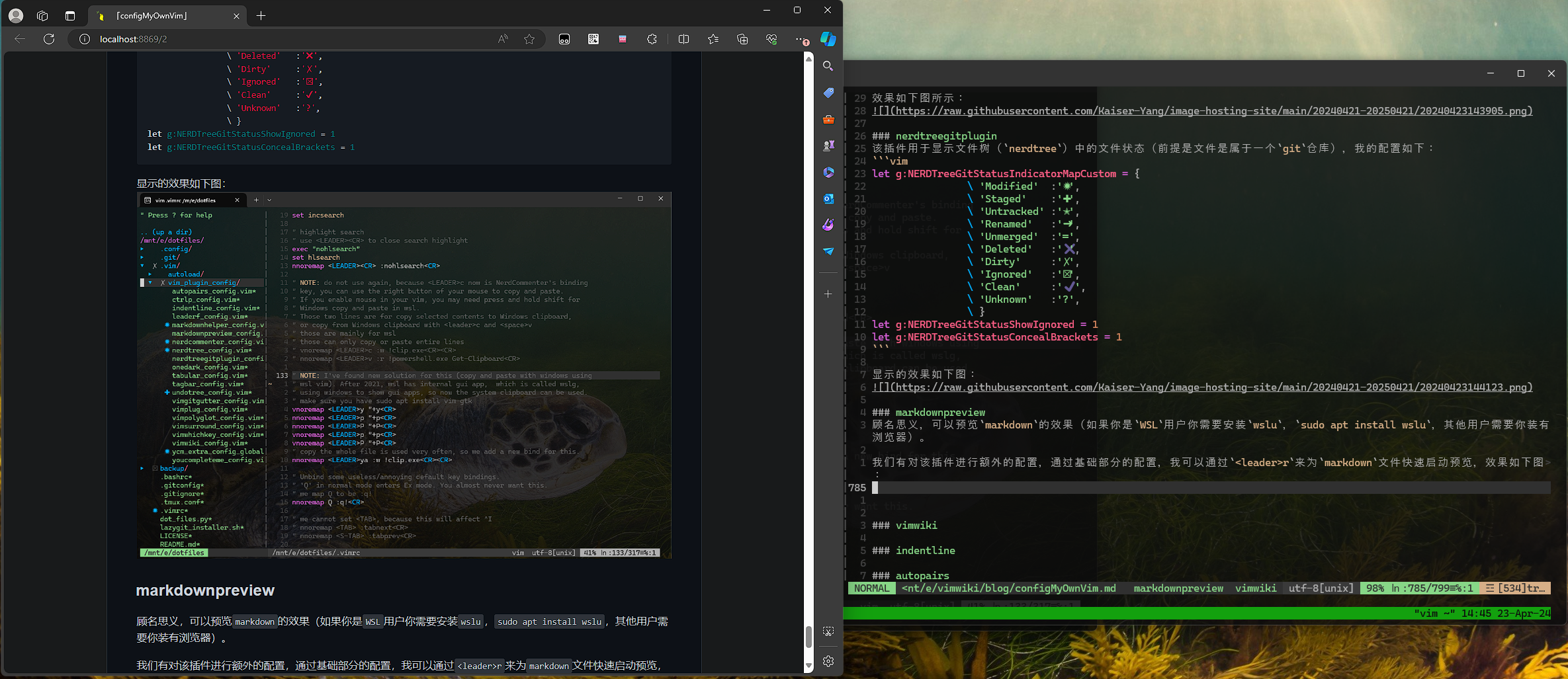Click the markdownpreview heading in page

[205, 590]
